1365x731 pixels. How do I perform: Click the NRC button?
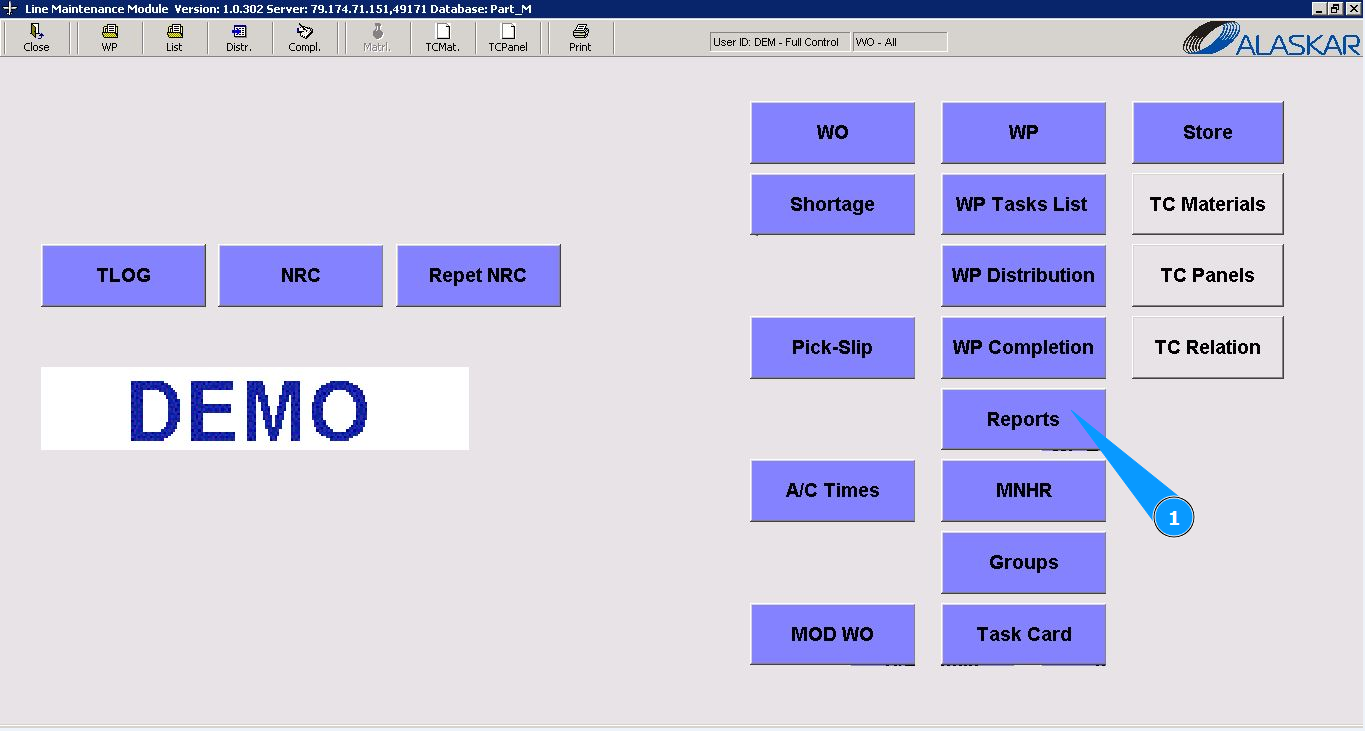pyautogui.click(x=300, y=275)
